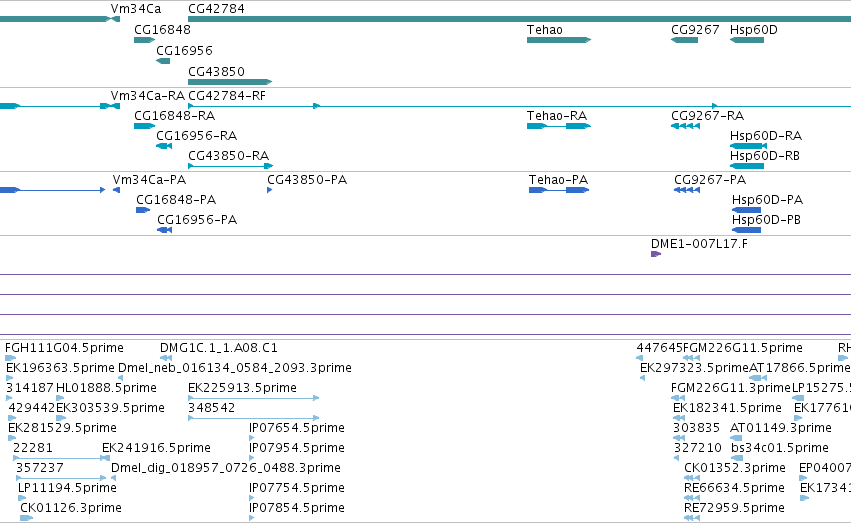
Task: Click the 348542 EST label
Action: (x=212, y=408)
